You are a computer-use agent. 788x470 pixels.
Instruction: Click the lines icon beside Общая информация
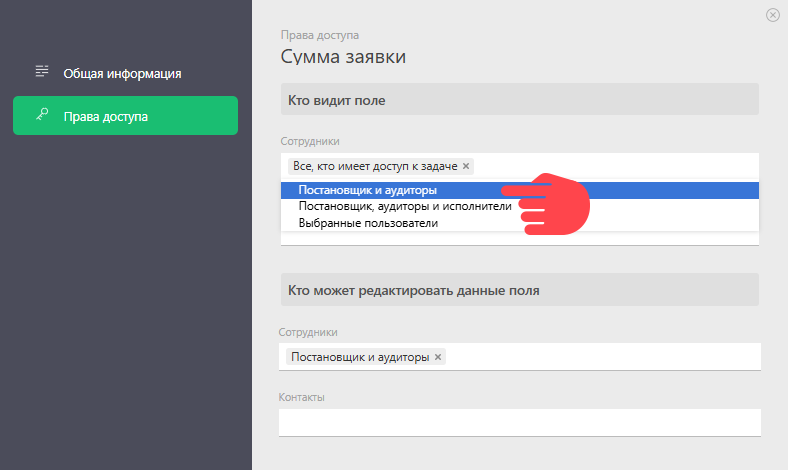[x=42, y=71]
